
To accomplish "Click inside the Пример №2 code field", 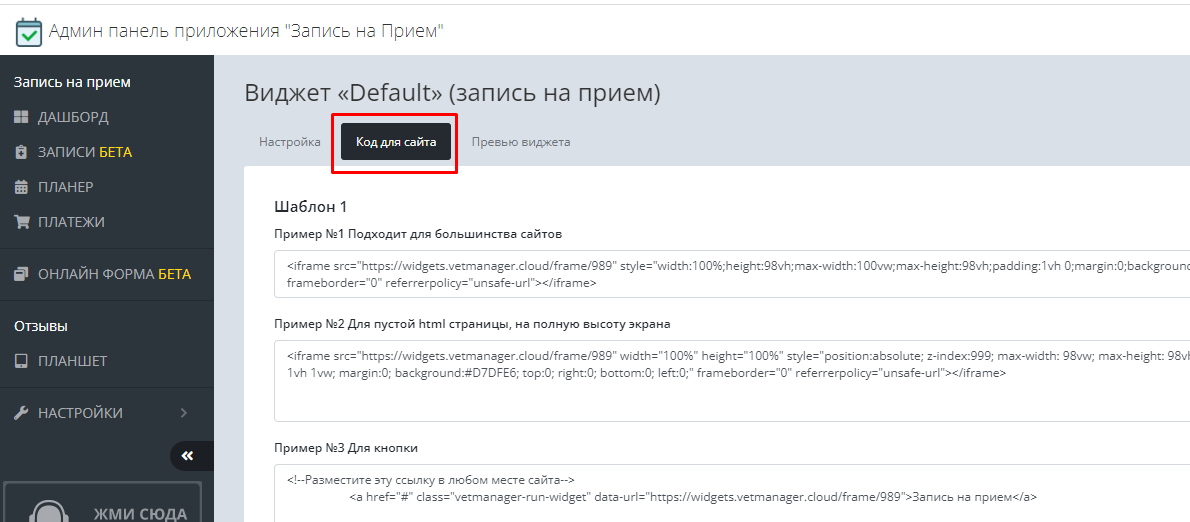I will click(732, 381).
